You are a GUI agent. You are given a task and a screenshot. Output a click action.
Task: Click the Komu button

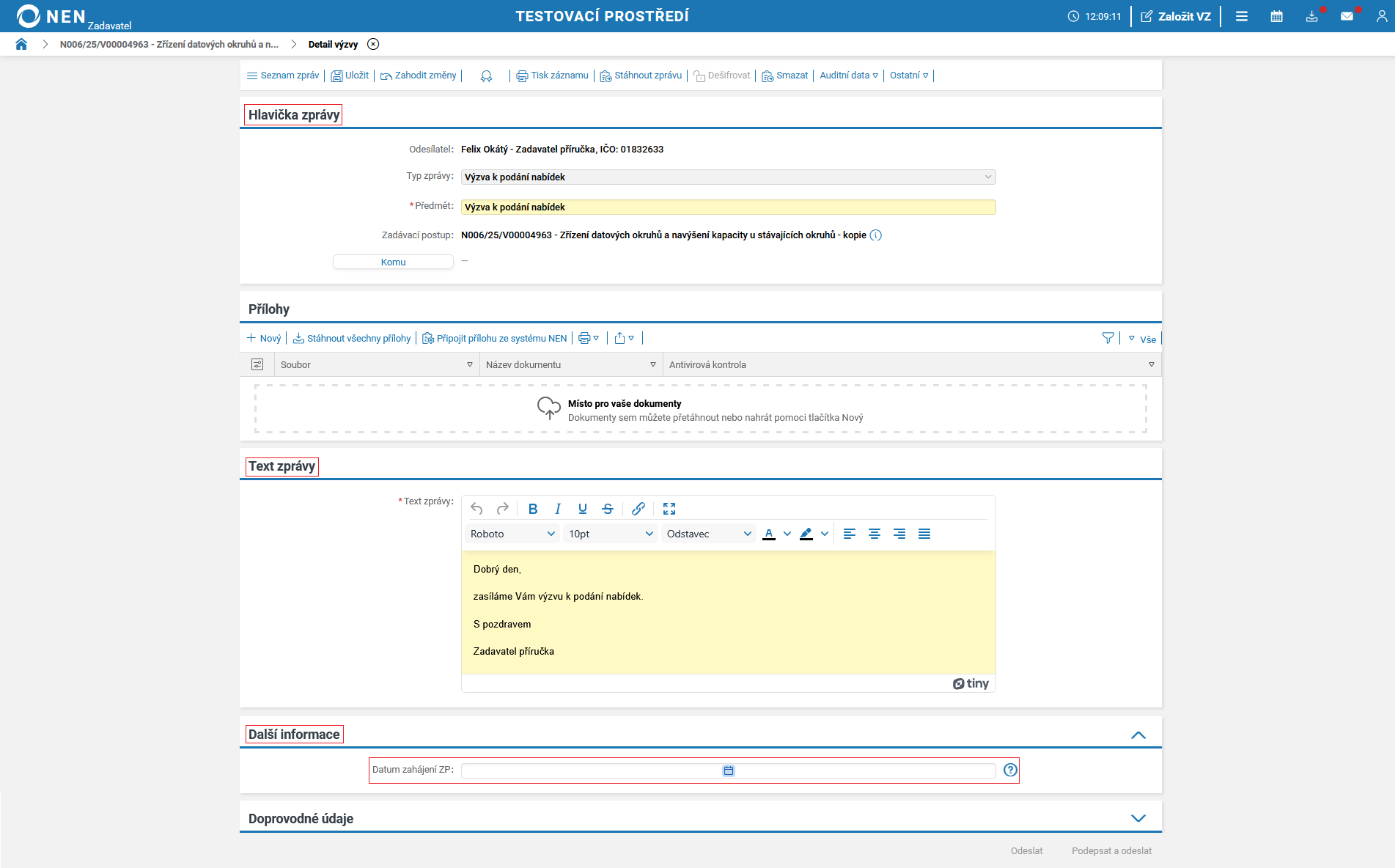tap(393, 262)
